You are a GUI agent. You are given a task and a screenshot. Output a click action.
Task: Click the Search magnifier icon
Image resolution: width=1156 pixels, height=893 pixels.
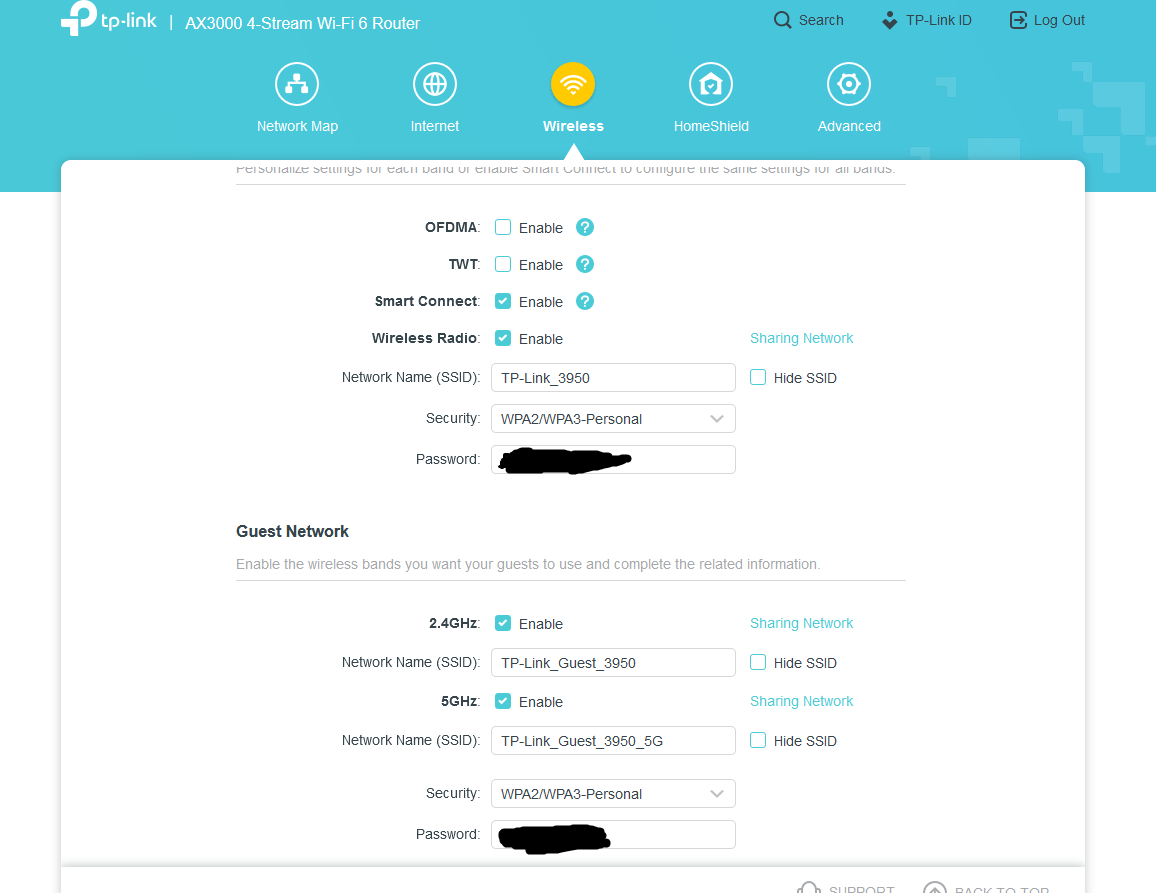[782, 20]
